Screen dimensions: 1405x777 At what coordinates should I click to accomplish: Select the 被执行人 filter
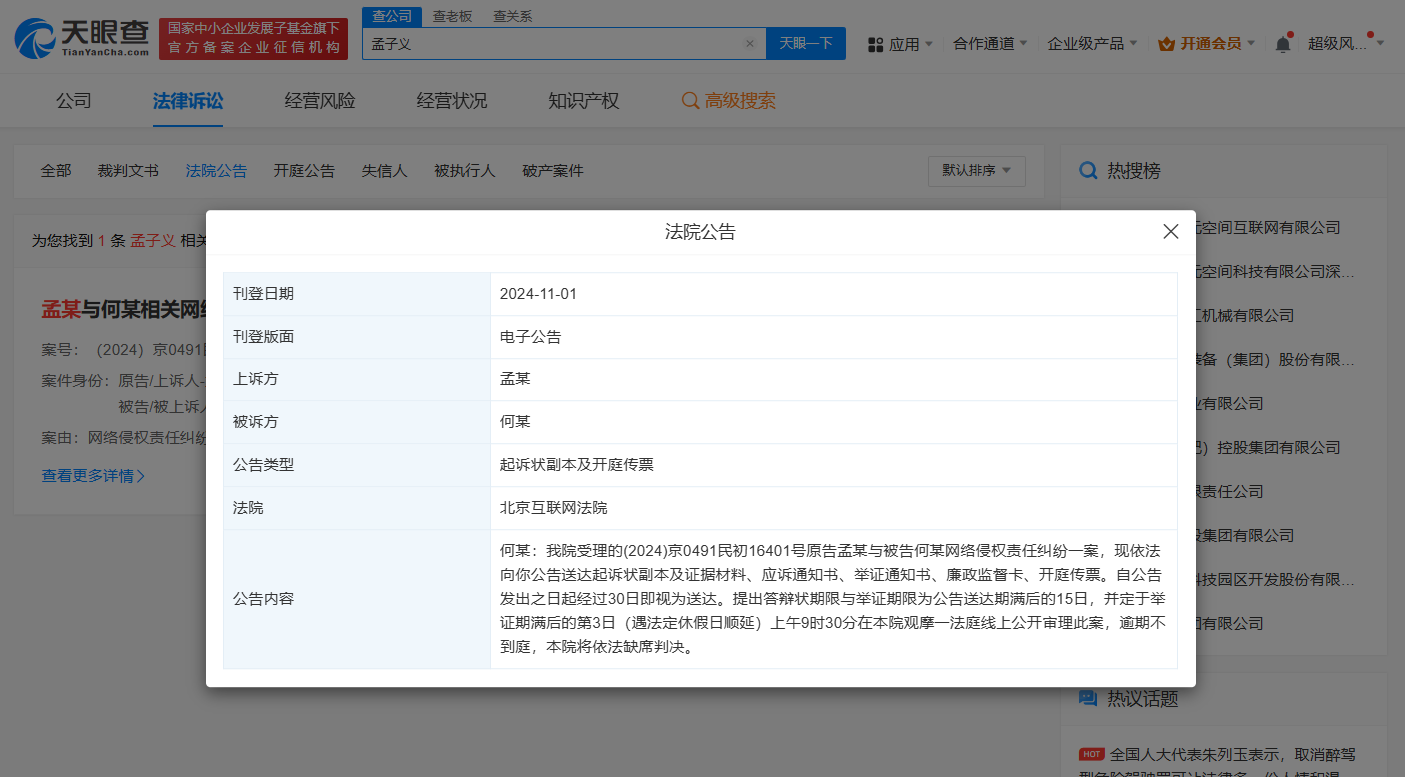465,171
